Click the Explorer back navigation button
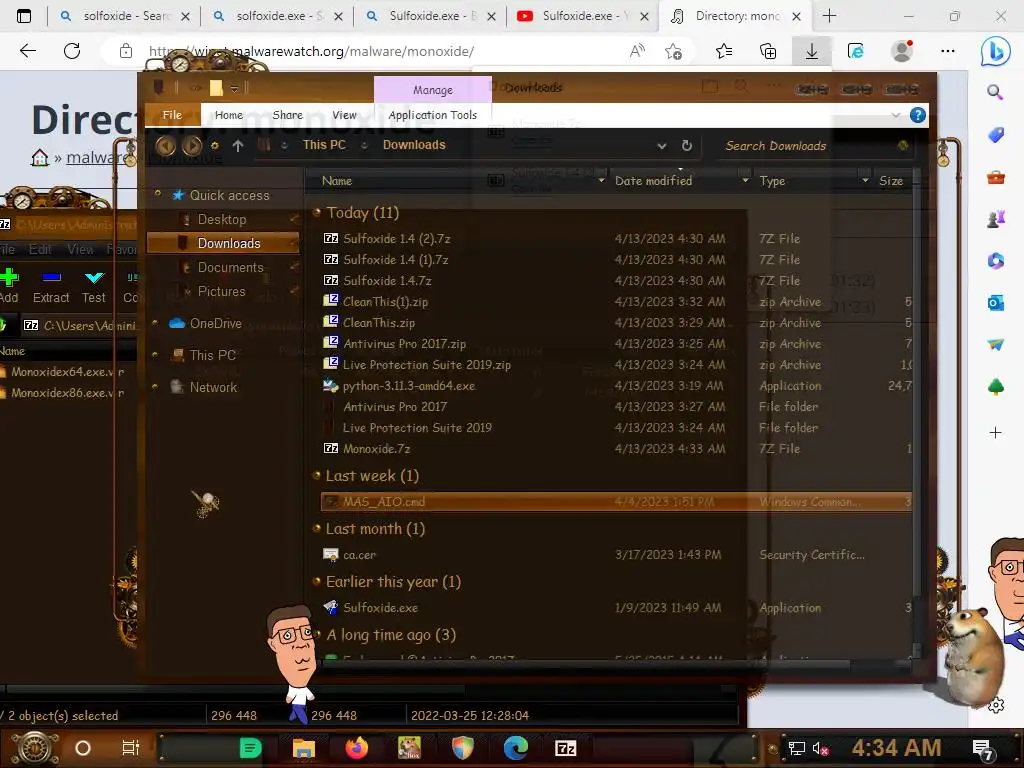Screen dimensions: 1024x768 coord(165,146)
